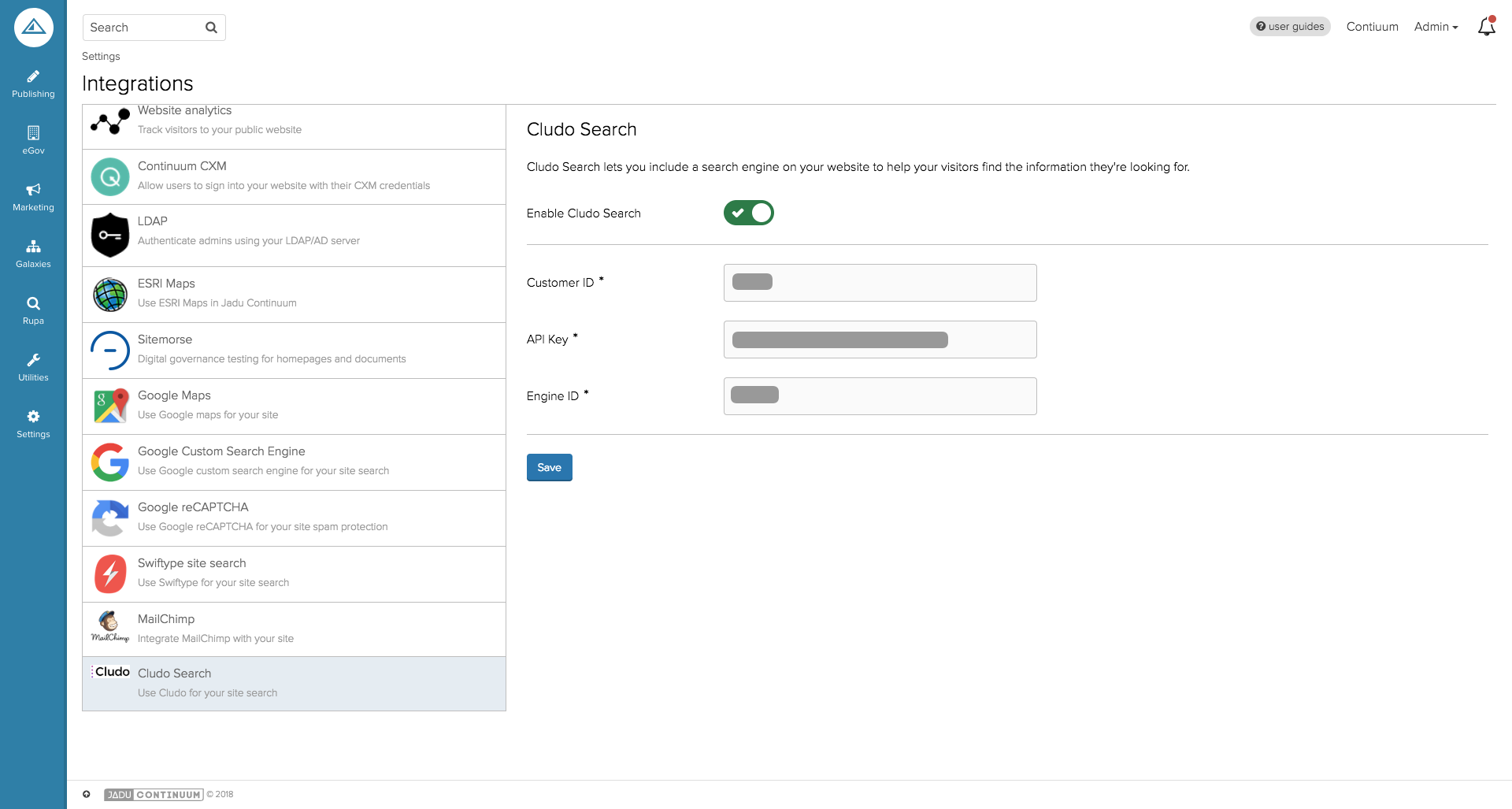Viewport: 1512px width, 809px height.
Task: Open the Marketing megaphone section
Action: pos(33,198)
